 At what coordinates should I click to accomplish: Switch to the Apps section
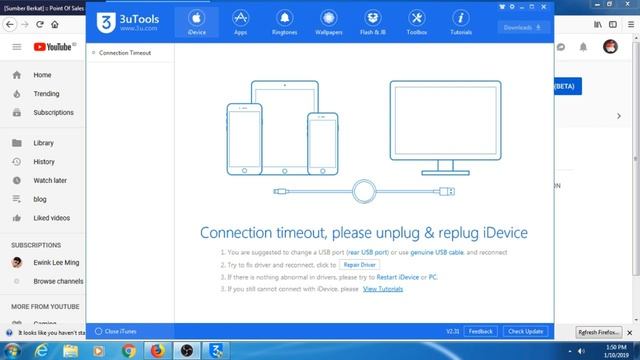pos(240,22)
